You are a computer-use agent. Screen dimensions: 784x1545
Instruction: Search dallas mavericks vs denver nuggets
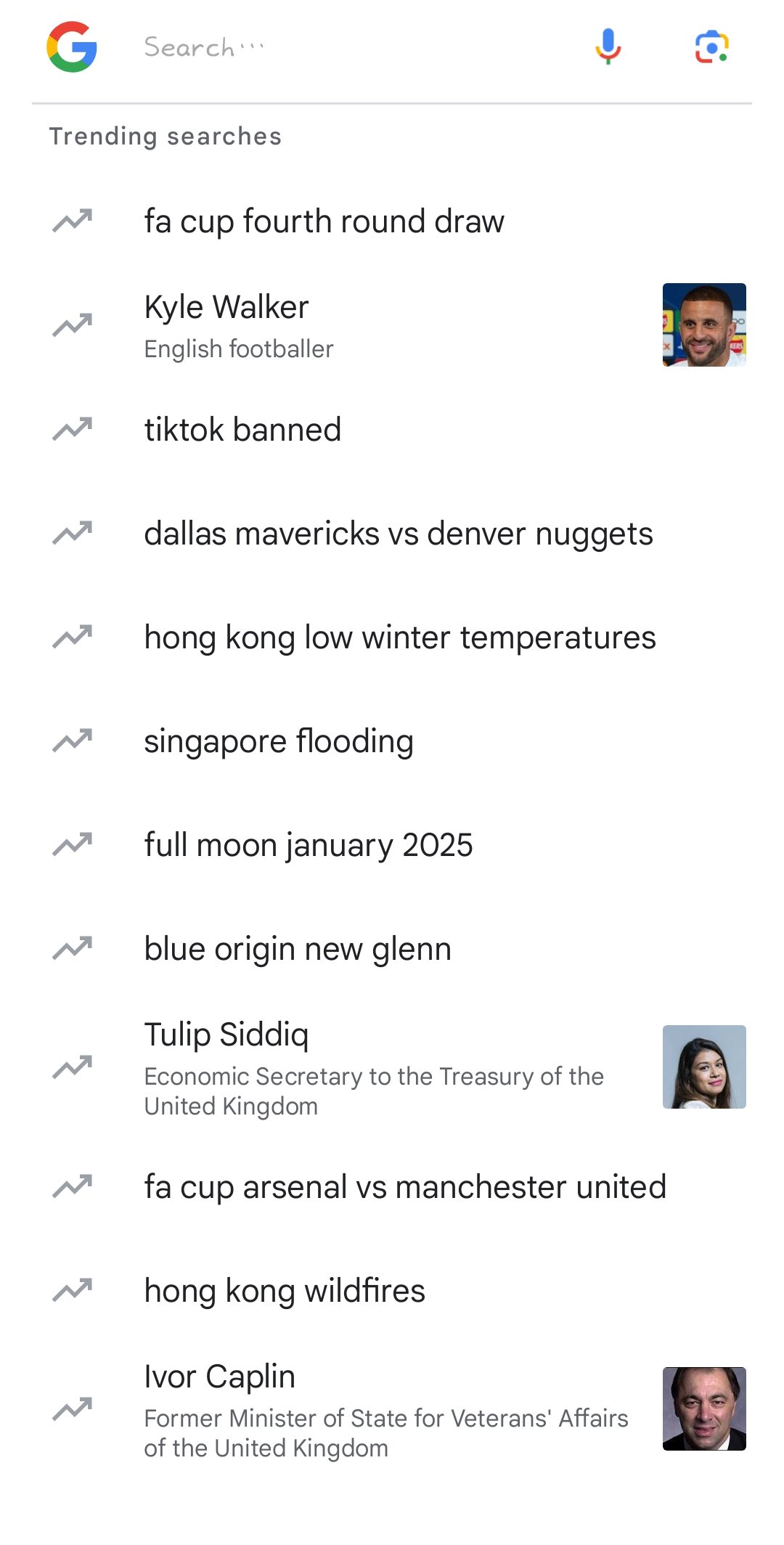click(399, 534)
